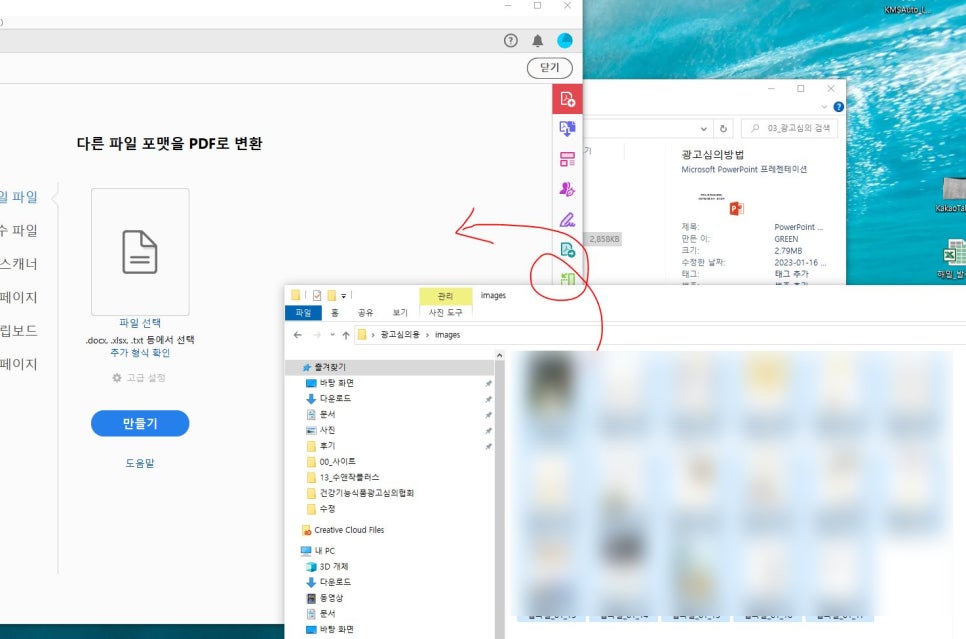Open the Acrobat account profile avatar
Viewport: 966px width, 639px height.
tap(564, 41)
